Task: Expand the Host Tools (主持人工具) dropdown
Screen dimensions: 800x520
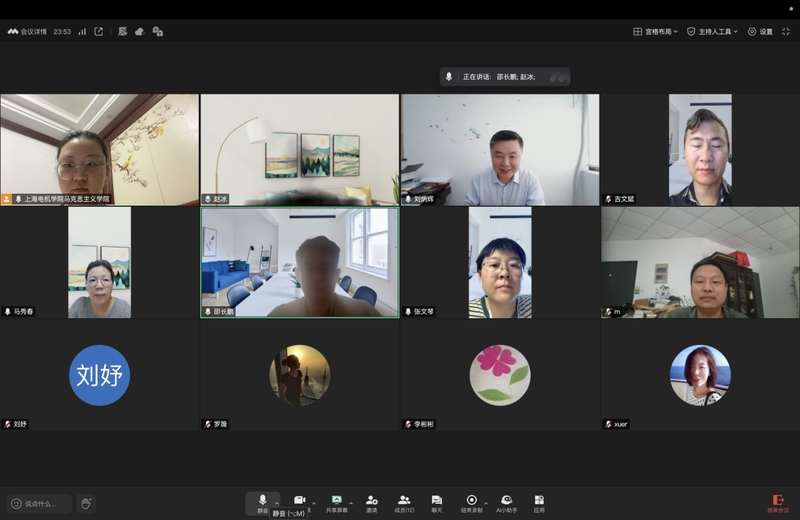Action: 712,31
